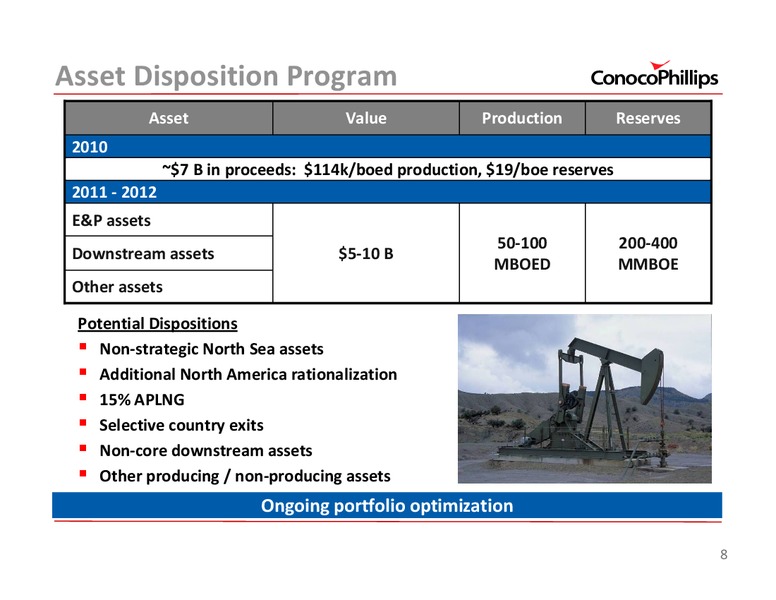Select the 'E&P assets' cell

pyautogui.click(x=169, y=220)
